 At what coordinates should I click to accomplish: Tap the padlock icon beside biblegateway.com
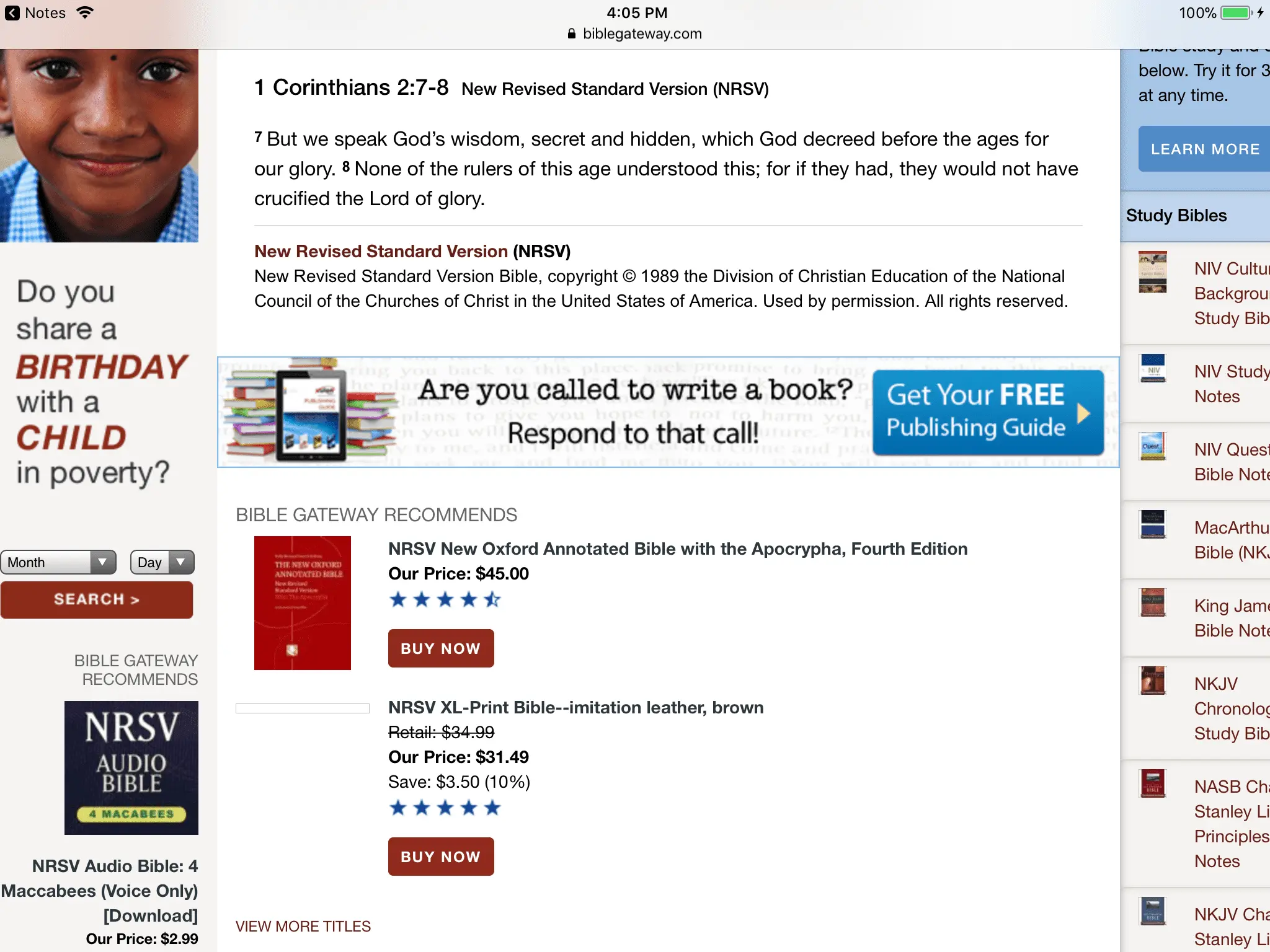(572, 33)
